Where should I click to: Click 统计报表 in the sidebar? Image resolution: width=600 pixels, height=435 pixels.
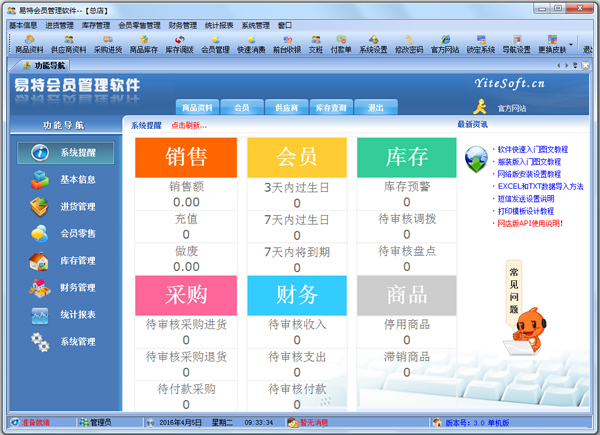click(x=67, y=314)
